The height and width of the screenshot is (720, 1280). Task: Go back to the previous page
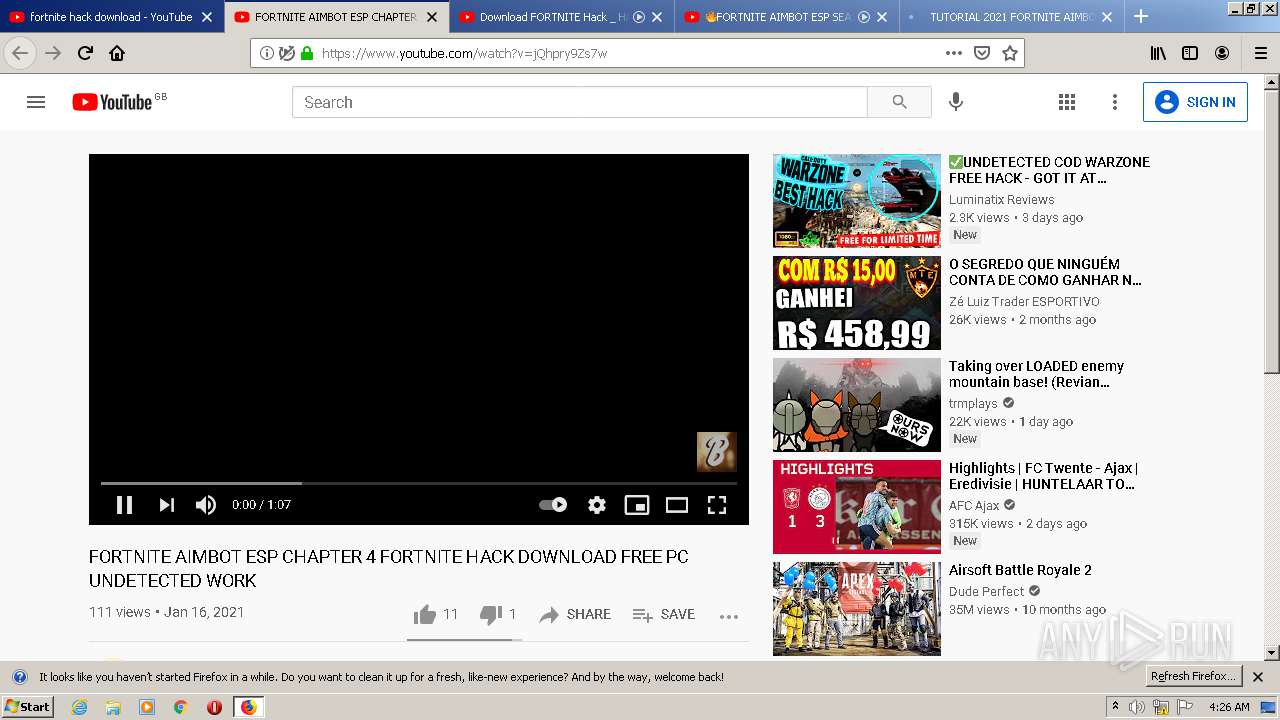click(20, 53)
